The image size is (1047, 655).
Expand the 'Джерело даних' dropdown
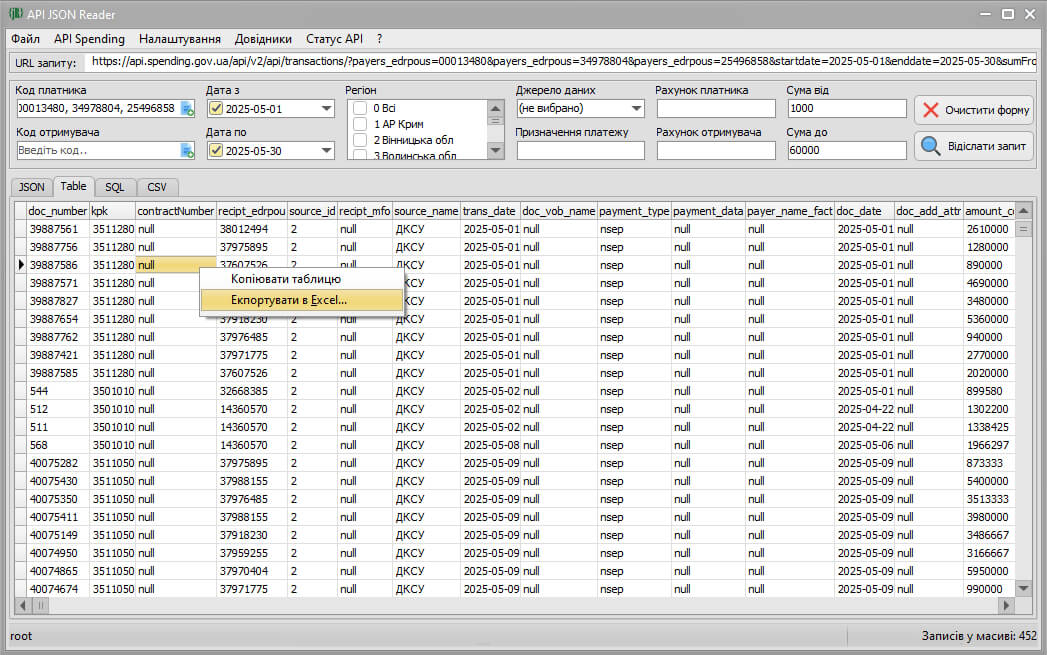(x=637, y=108)
